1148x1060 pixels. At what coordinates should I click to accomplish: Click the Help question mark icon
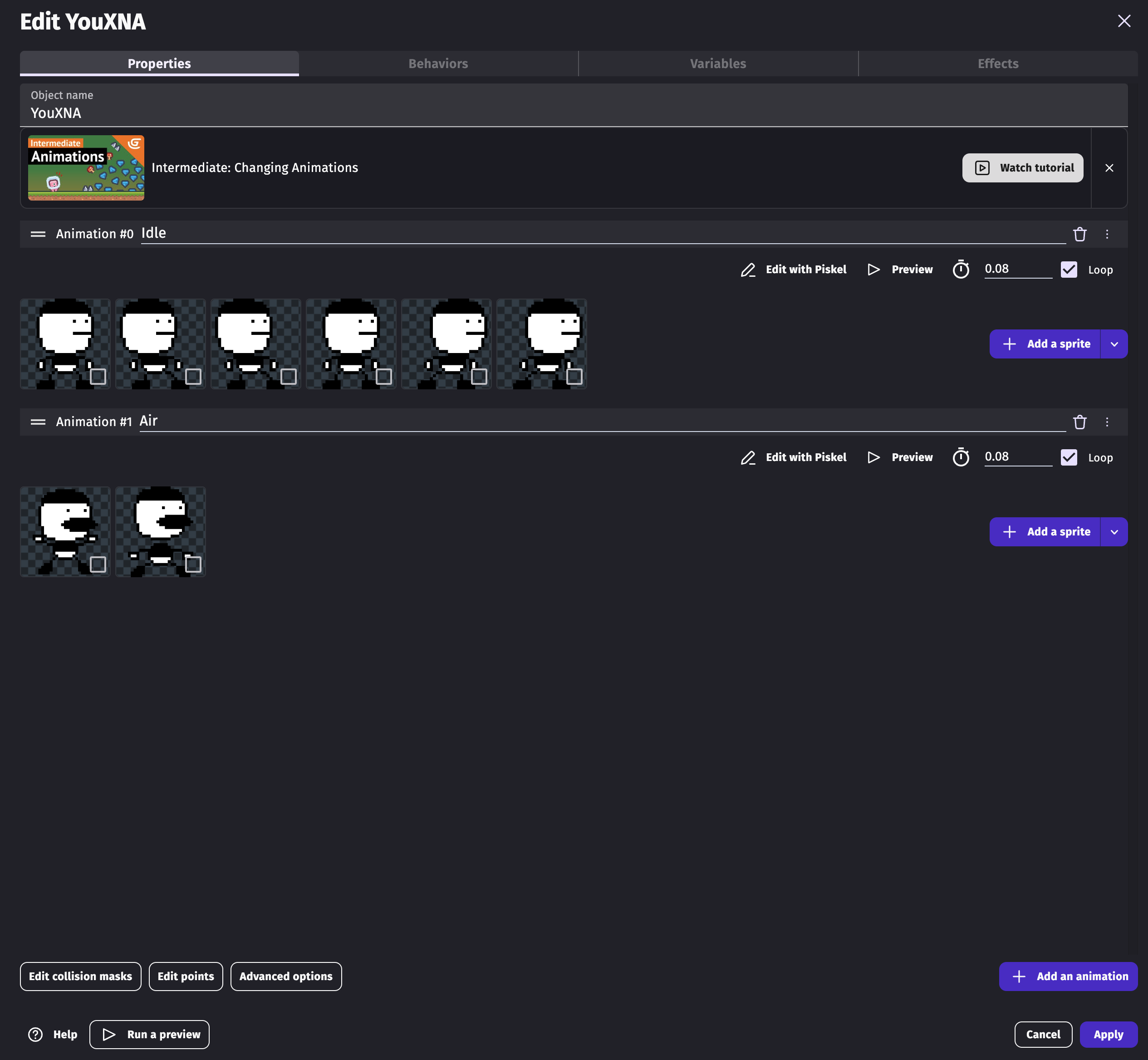point(35,1034)
